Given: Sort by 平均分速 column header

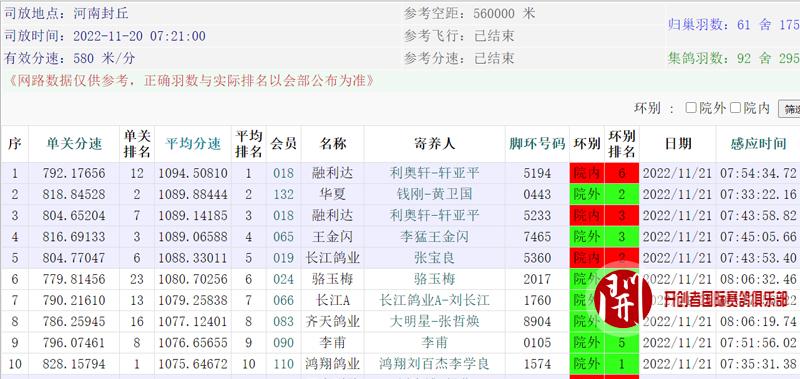Looking at the screenshot, I should [193, 144].
